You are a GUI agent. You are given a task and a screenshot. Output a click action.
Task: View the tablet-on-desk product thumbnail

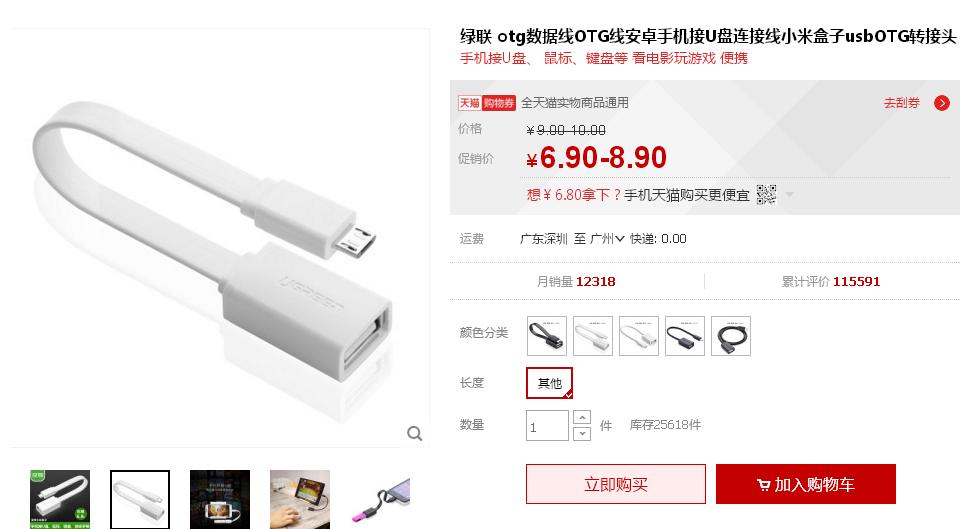tap(300, 499)
